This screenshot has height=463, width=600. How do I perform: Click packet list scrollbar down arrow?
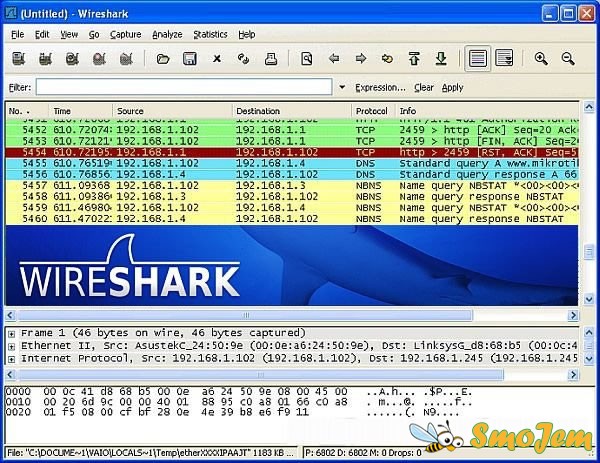[589, 299]
